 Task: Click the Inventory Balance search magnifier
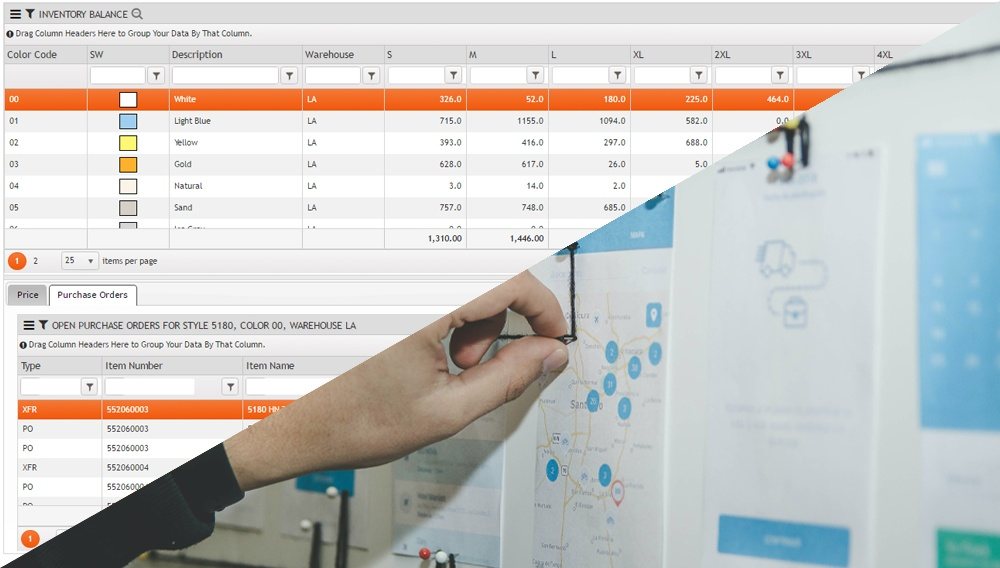click(137, 13)
